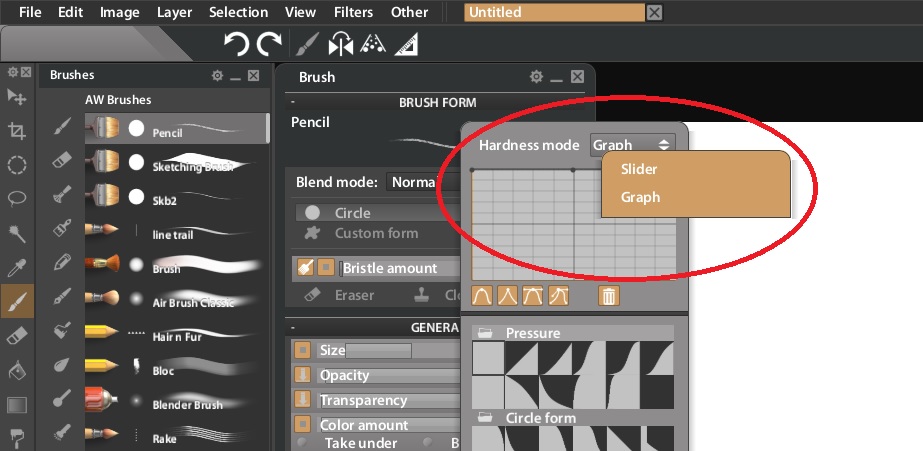The width and height of the screenshot is (923, 451).
Task: Click the perspective grid dots icon
Action: pos(373,44)
